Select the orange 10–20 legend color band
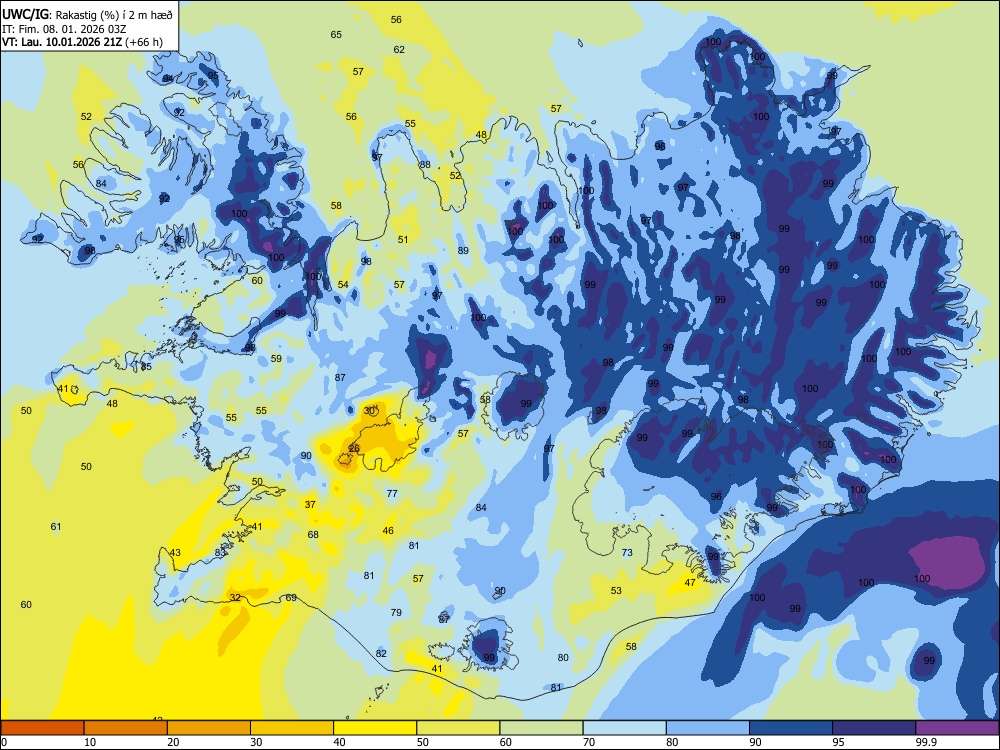This screenshot has width=1000, height=750. 126,728
